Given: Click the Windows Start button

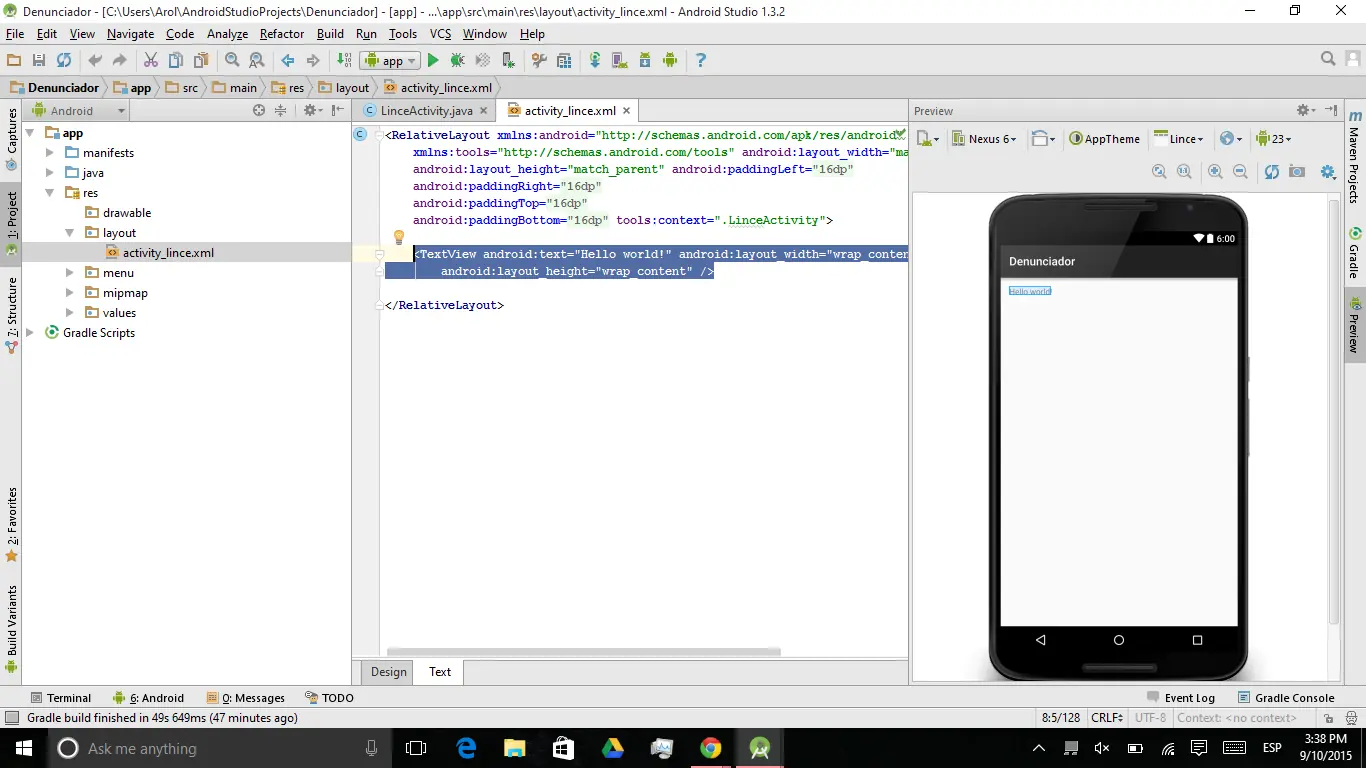Looking at the screenshot, I should point(24,748).
